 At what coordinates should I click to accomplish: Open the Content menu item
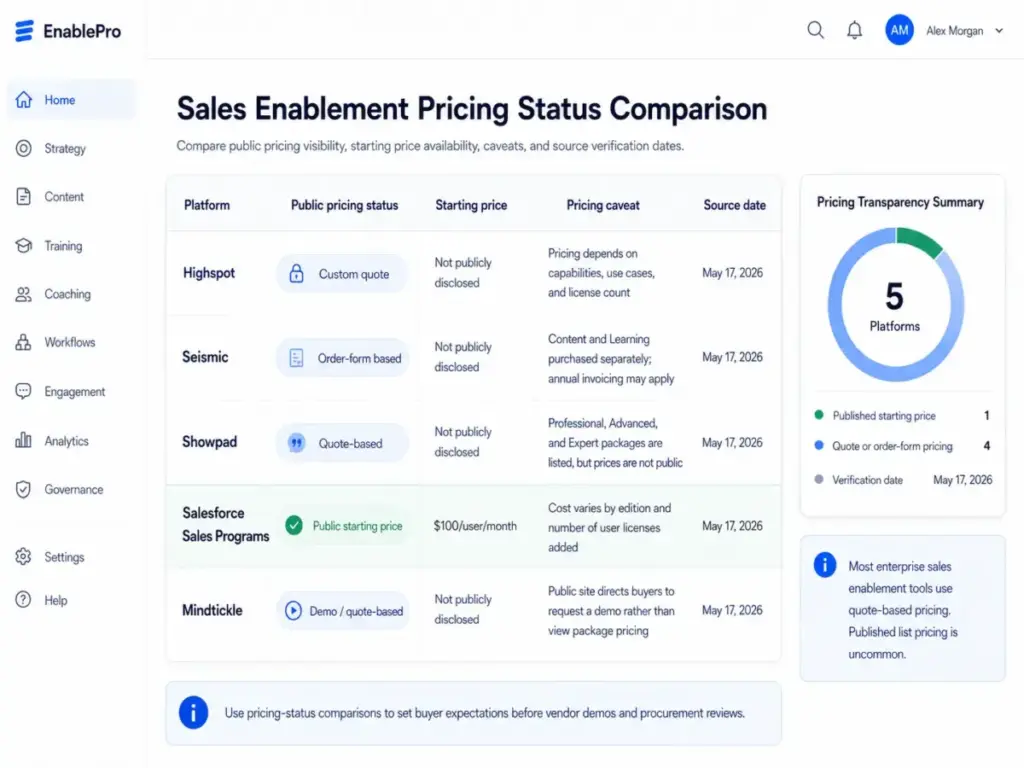coord(64,197)
